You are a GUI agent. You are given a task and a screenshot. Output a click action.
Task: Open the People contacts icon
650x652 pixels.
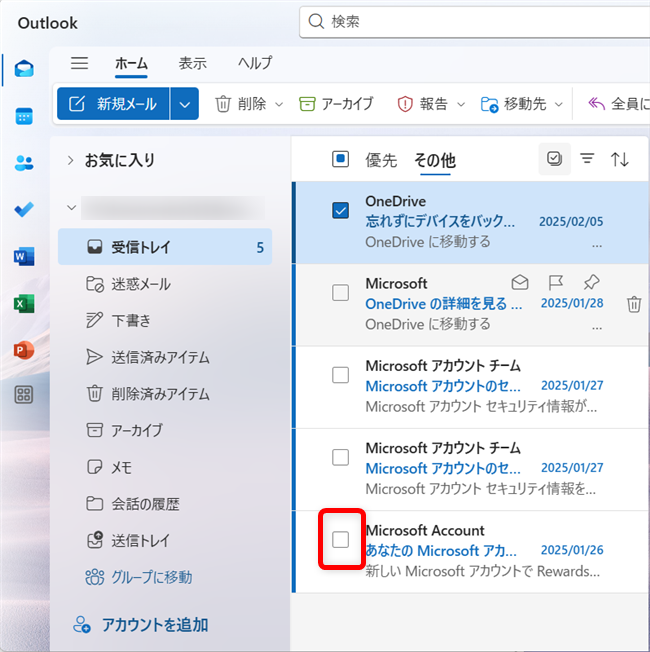click(24, 163)
